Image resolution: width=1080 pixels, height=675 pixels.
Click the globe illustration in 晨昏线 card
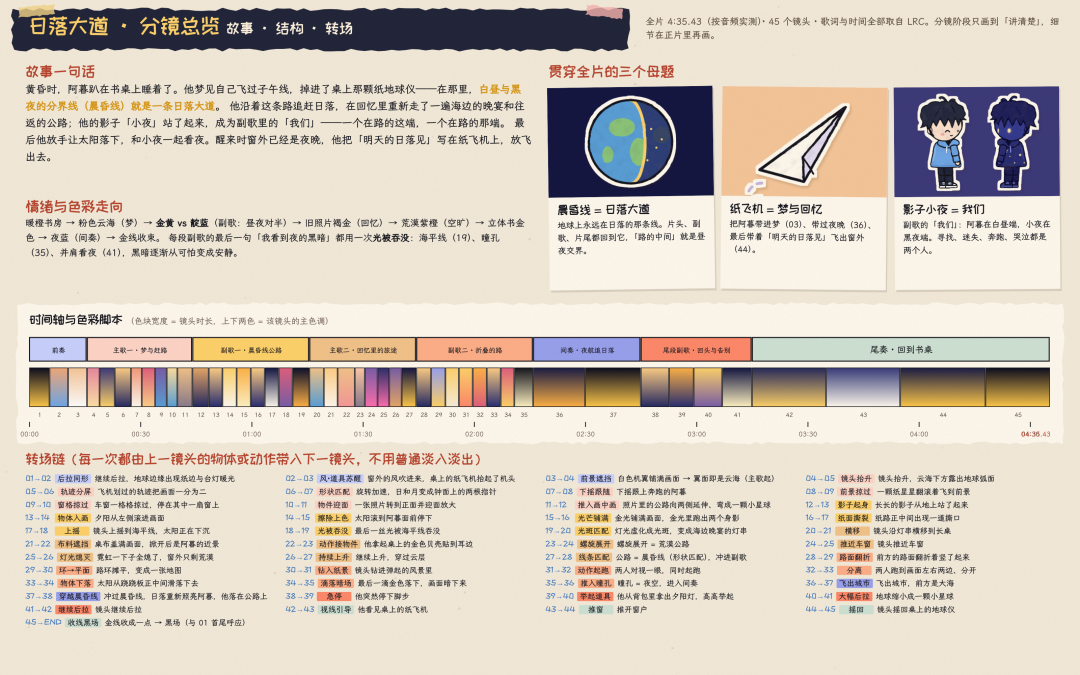point(630,142)
